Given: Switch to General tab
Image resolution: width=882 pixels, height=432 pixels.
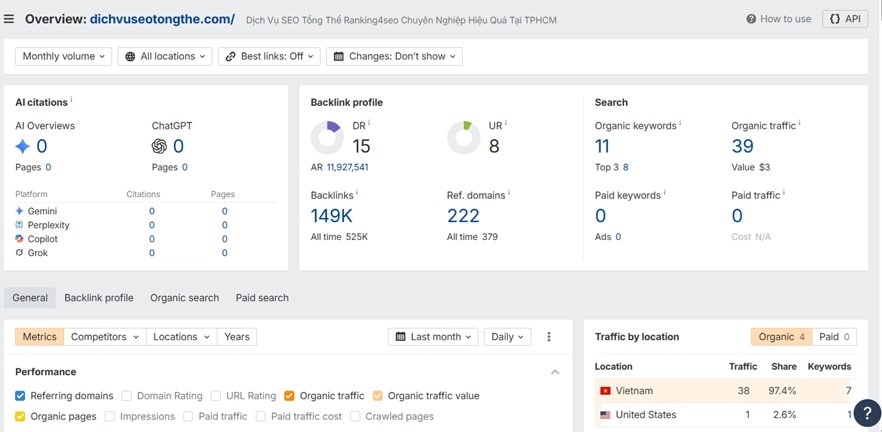Looking at the screenshot, I should point(30,298).
